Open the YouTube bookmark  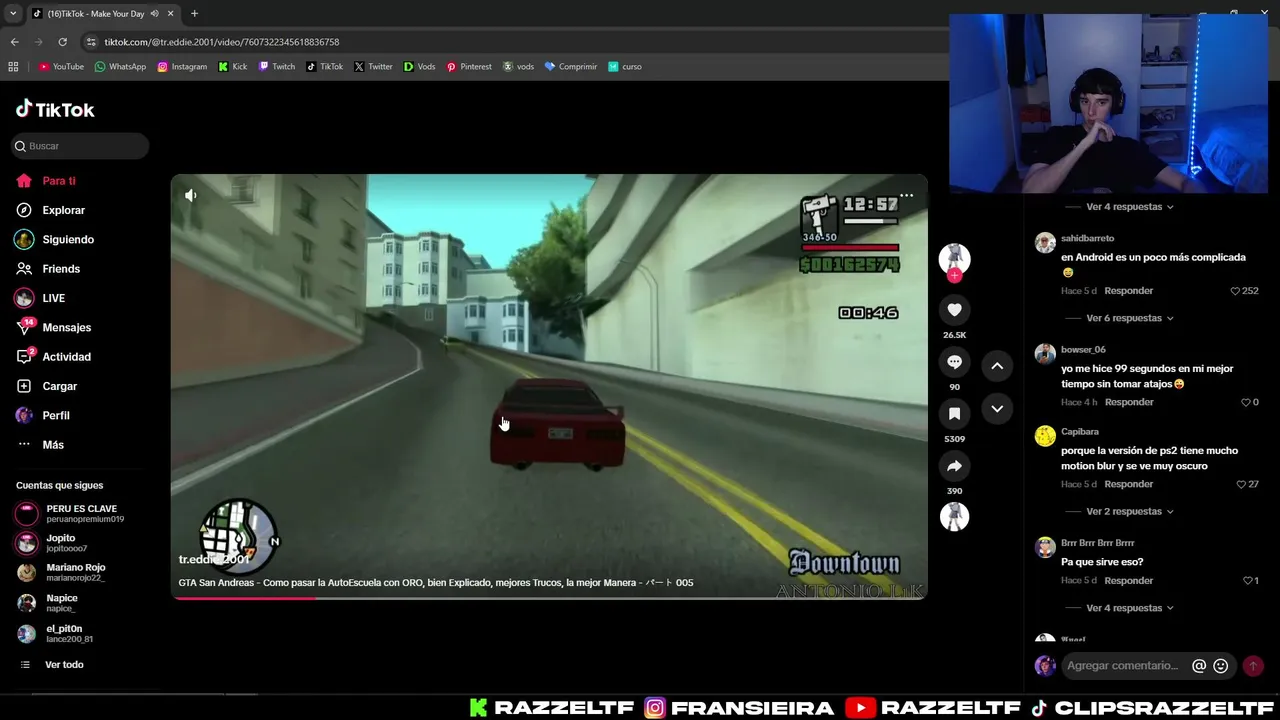pyautogui.click(x=61, y=67)
